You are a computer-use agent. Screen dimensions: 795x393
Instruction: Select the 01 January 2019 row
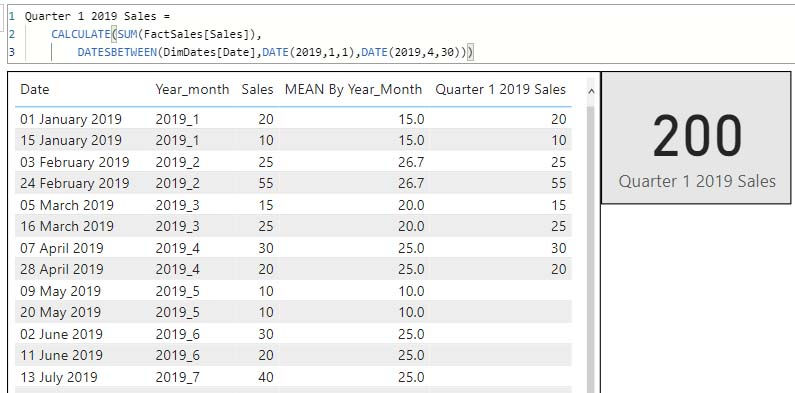coord(294,119)
